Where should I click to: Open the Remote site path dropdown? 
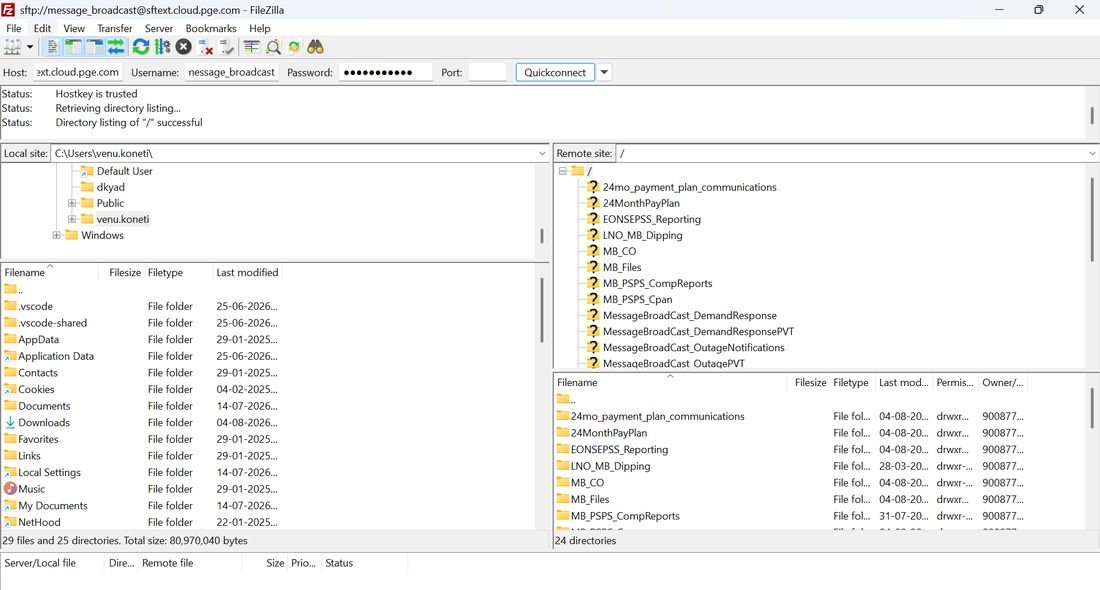pos(1092,153)
